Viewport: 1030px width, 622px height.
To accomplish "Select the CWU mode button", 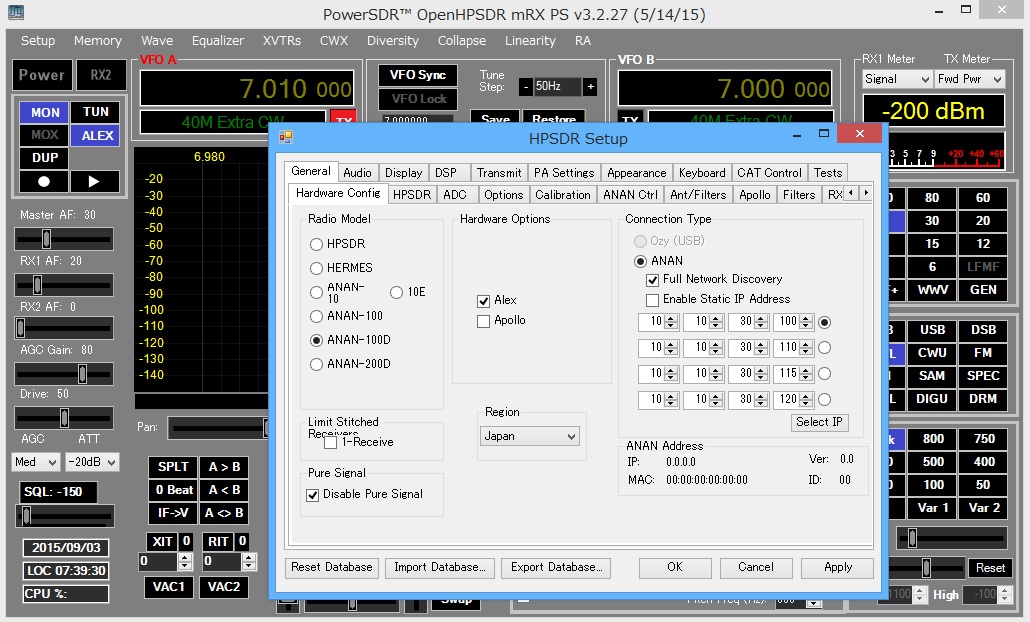I will coord(931,353).
